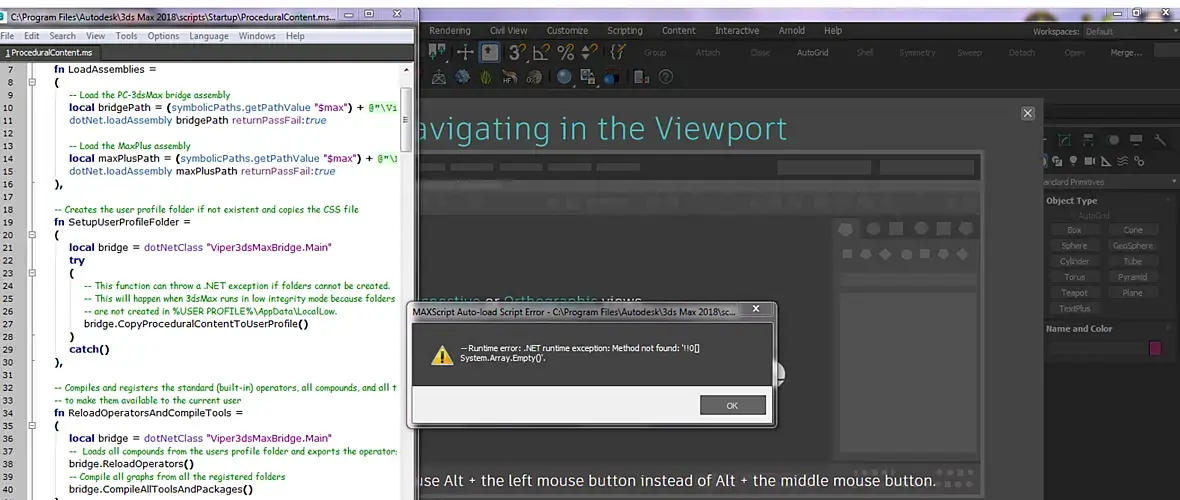Click AutoGrid in the ribbon toolbar
This screenshot has height=500, width=1180.
[x=813, y=53]
